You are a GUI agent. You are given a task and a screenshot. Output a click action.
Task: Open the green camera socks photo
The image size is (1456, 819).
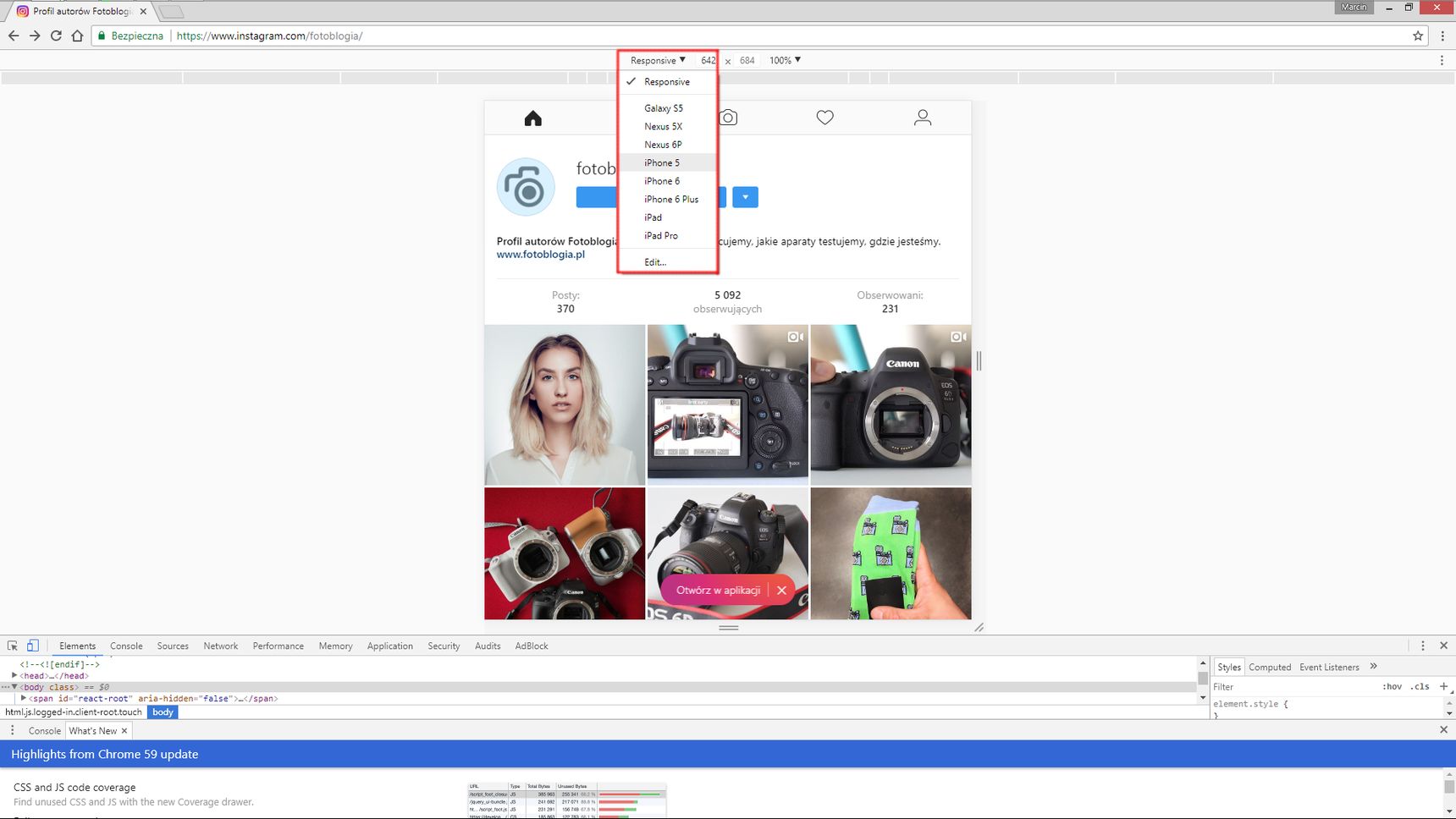click(x=891, y=553)
